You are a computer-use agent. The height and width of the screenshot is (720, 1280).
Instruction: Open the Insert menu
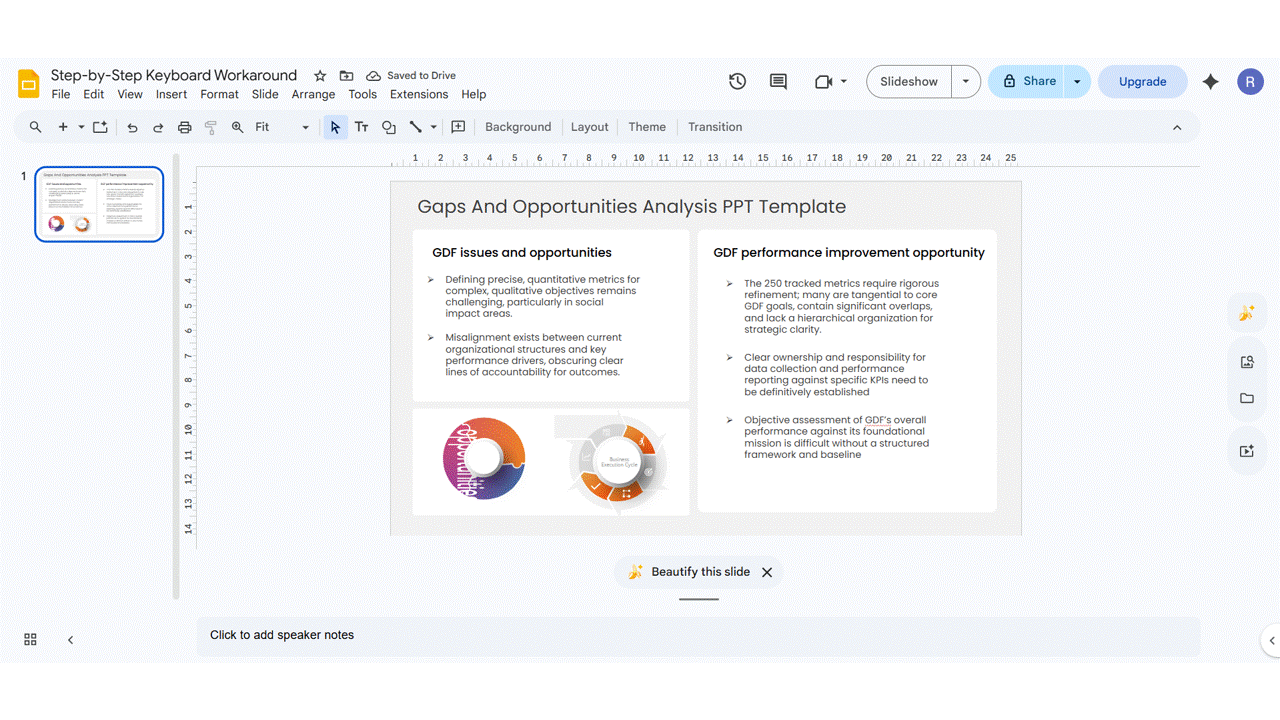(171, 94)
